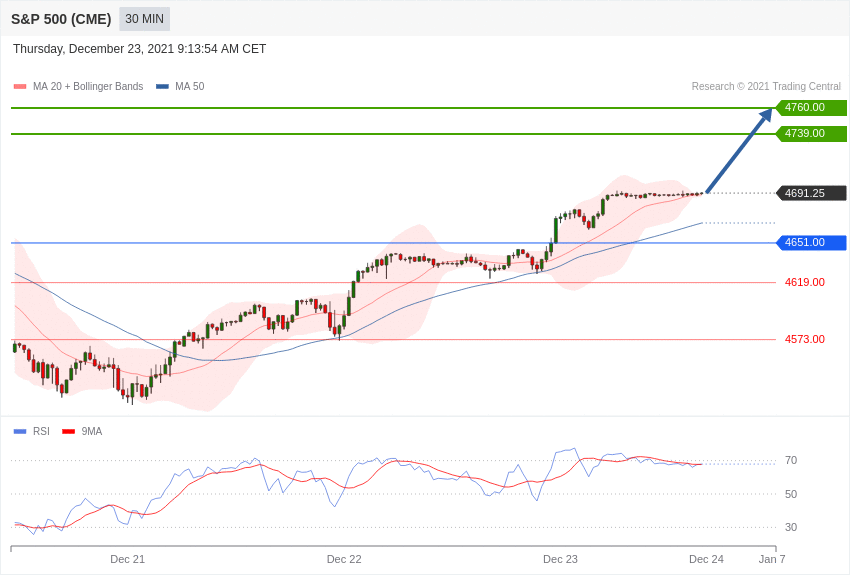Image resolution: width=850 pixels, height=576 pixels.
Task: Click the red 9MA legend swatch
Action: (68, 432)
